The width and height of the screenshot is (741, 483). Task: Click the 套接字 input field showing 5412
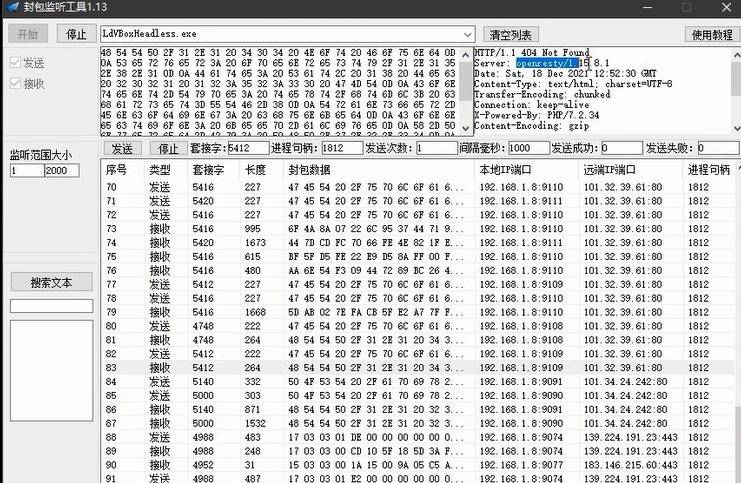(x=248, y=148)
